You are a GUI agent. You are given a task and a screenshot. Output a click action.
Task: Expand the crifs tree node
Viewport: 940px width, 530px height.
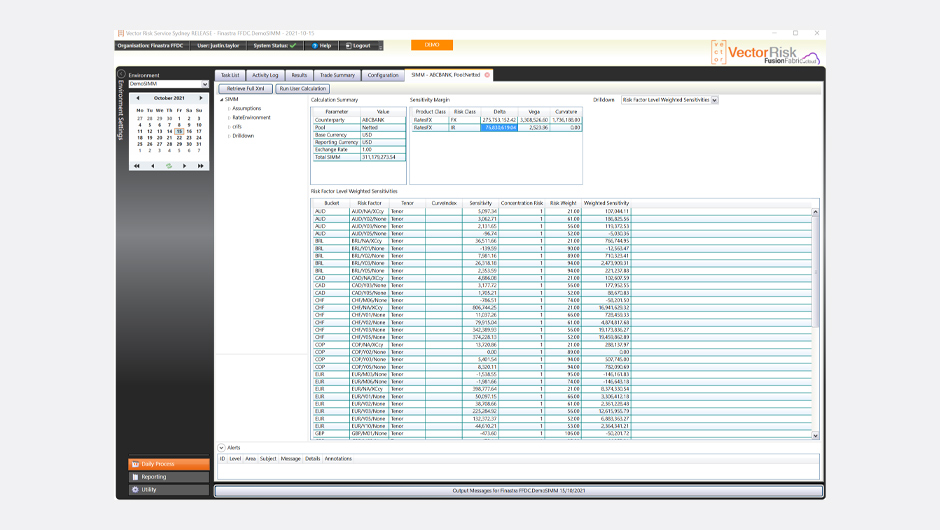click(229, 127)
